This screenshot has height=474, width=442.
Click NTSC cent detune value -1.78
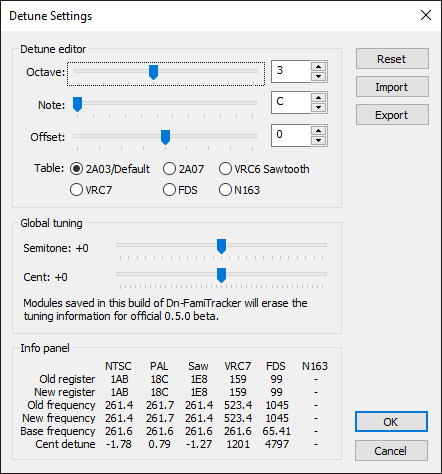point(119,444)
